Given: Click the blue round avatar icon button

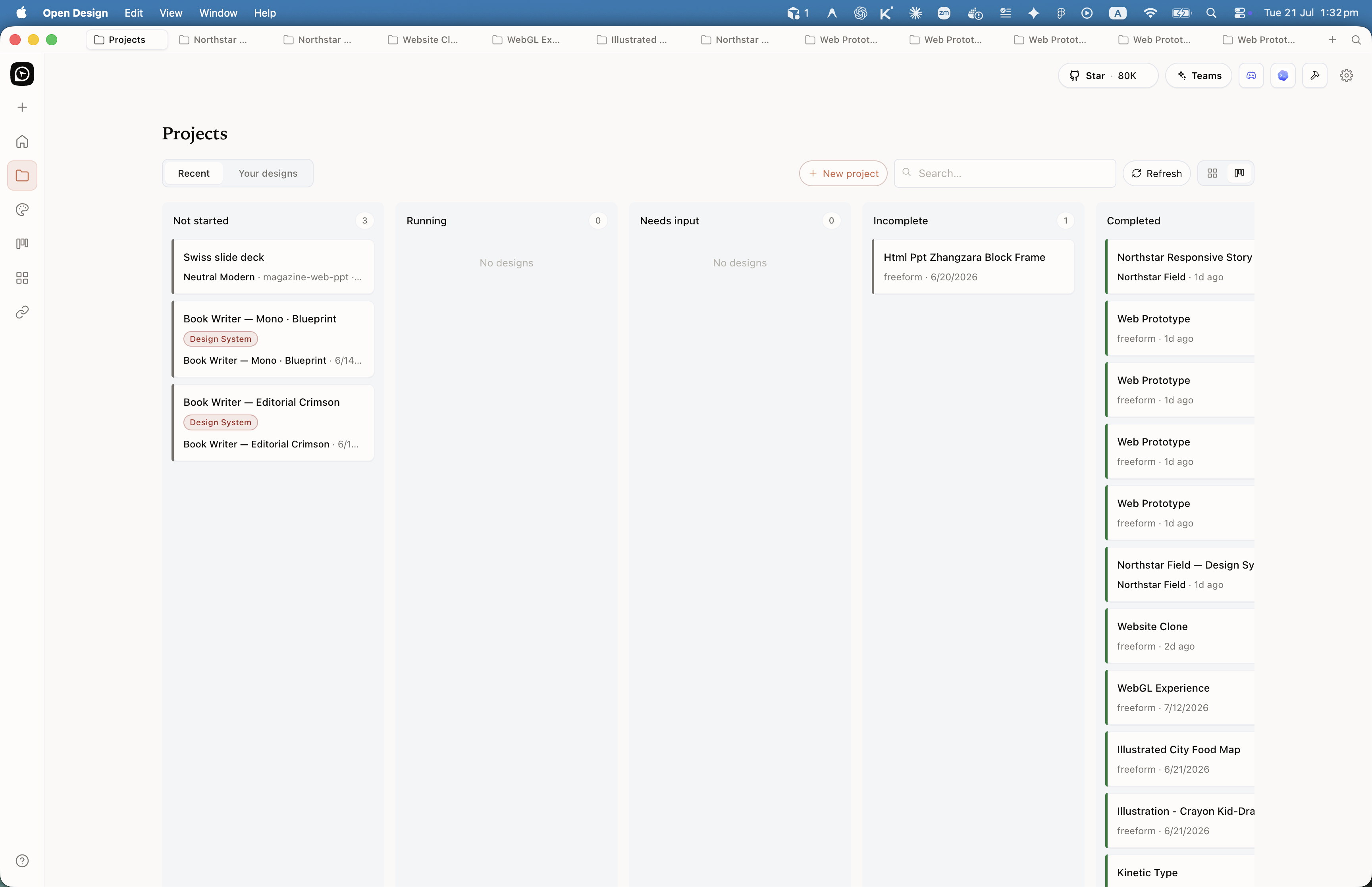Looking at the screenshot, I should point(1283,75).
